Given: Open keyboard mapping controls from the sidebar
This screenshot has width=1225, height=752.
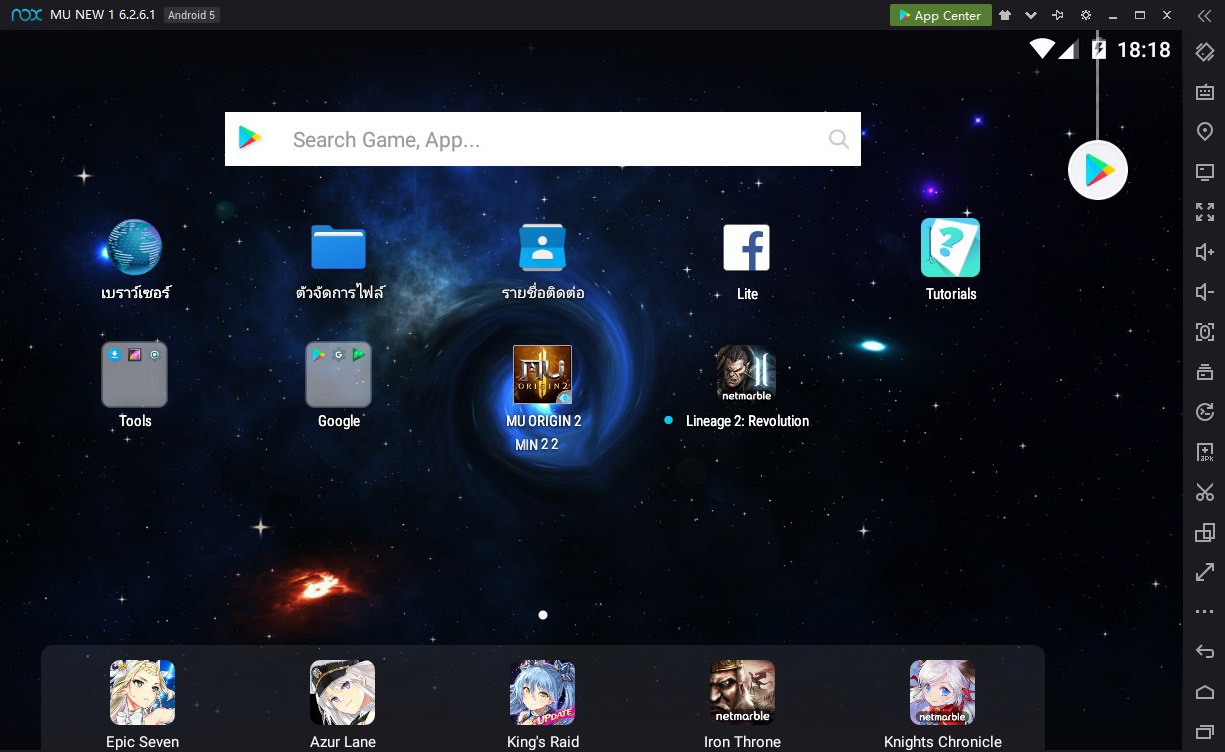Looking at the screenshot, I should pos(1204,91).
